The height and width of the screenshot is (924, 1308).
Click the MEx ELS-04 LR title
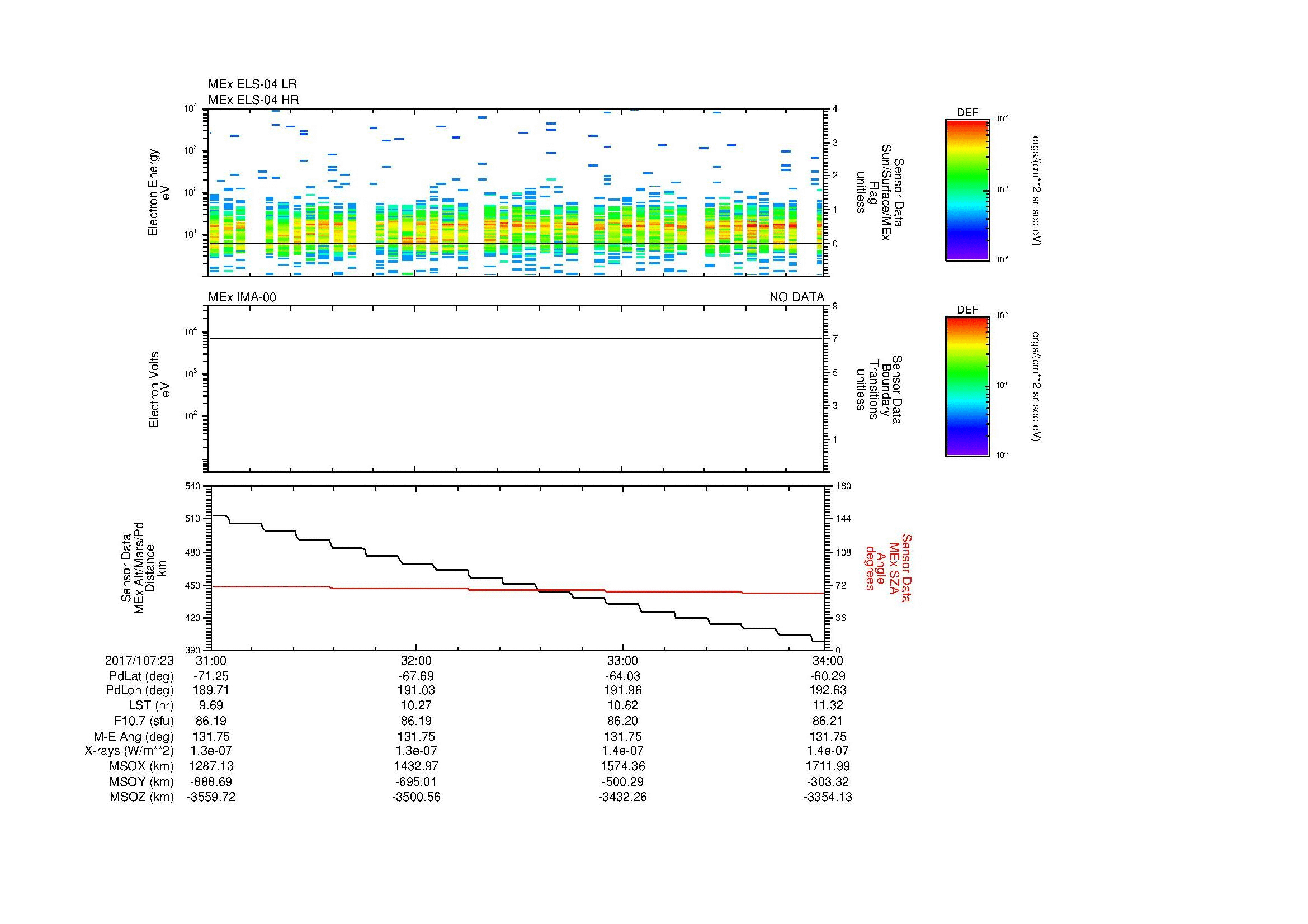[252, 85]
